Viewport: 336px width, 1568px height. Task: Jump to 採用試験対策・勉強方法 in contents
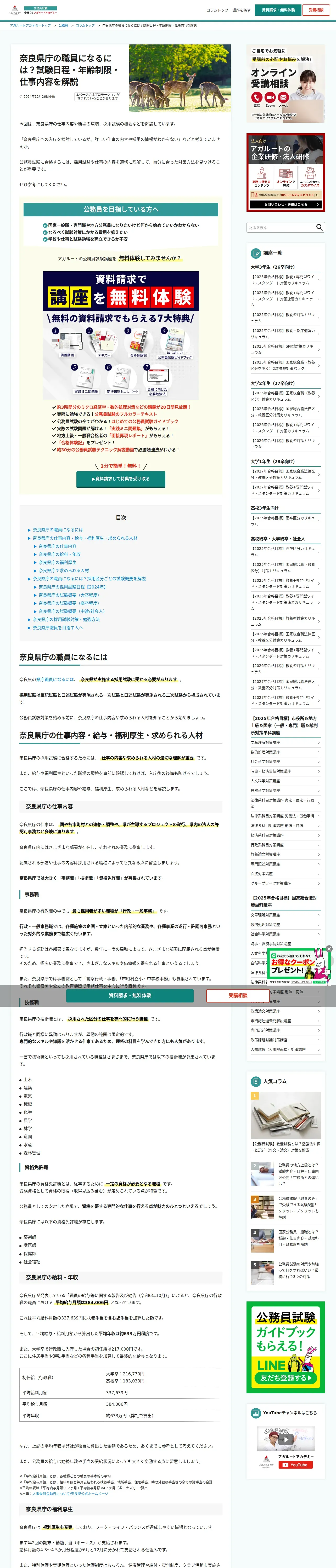point(66,619)
